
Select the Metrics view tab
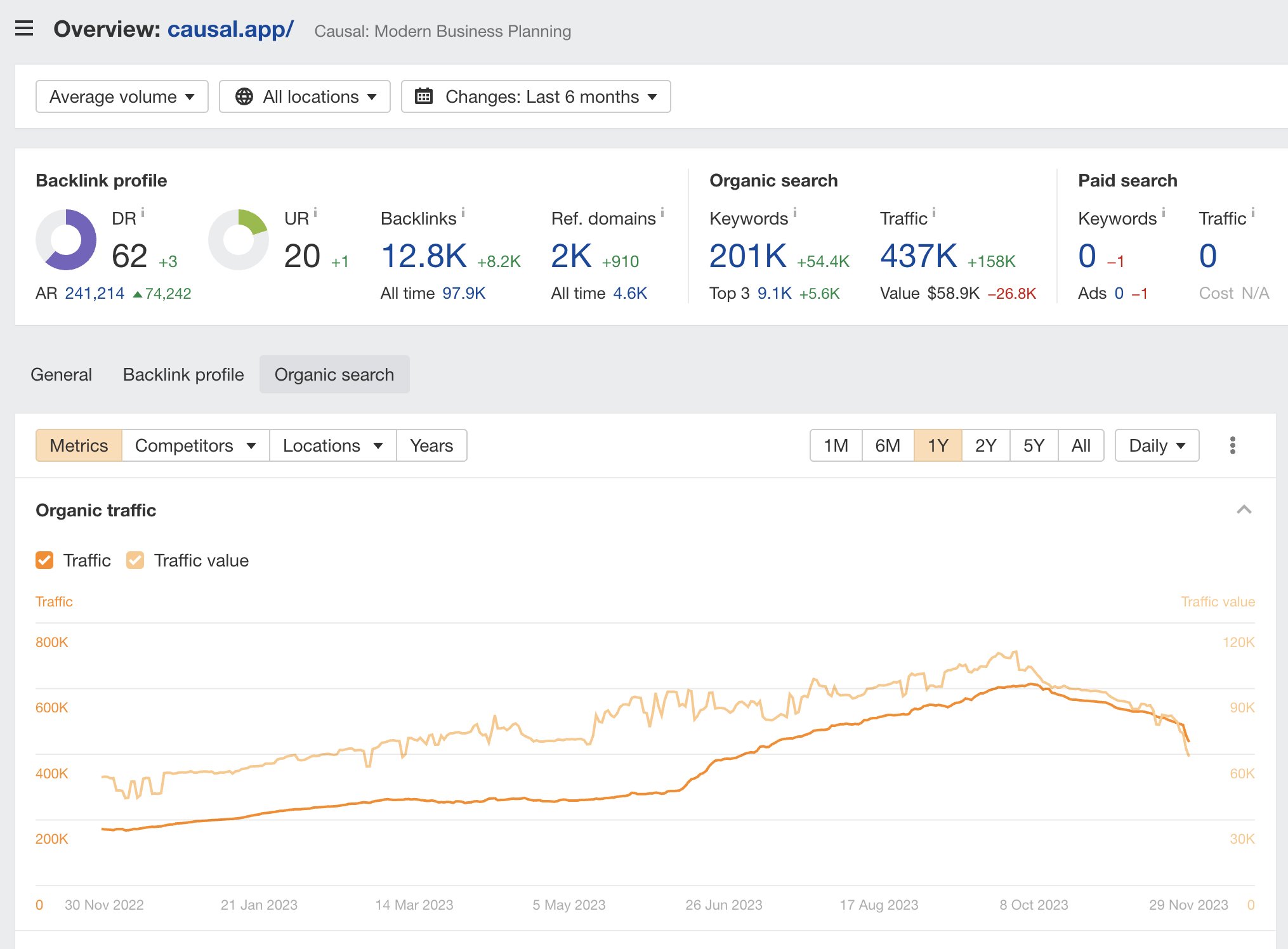click(x=79, y=445)
